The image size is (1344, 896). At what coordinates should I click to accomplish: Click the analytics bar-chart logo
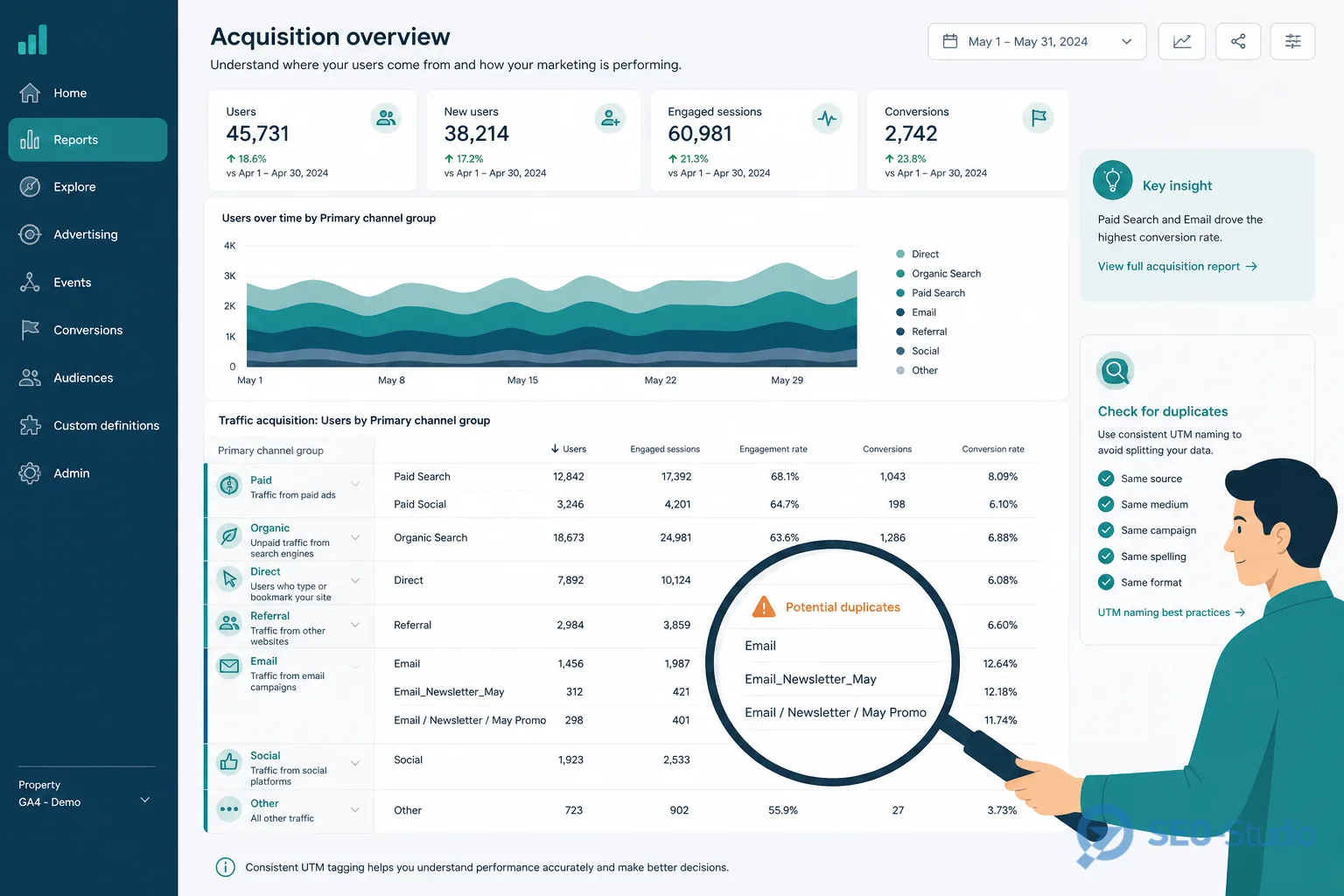click(32, 40)
